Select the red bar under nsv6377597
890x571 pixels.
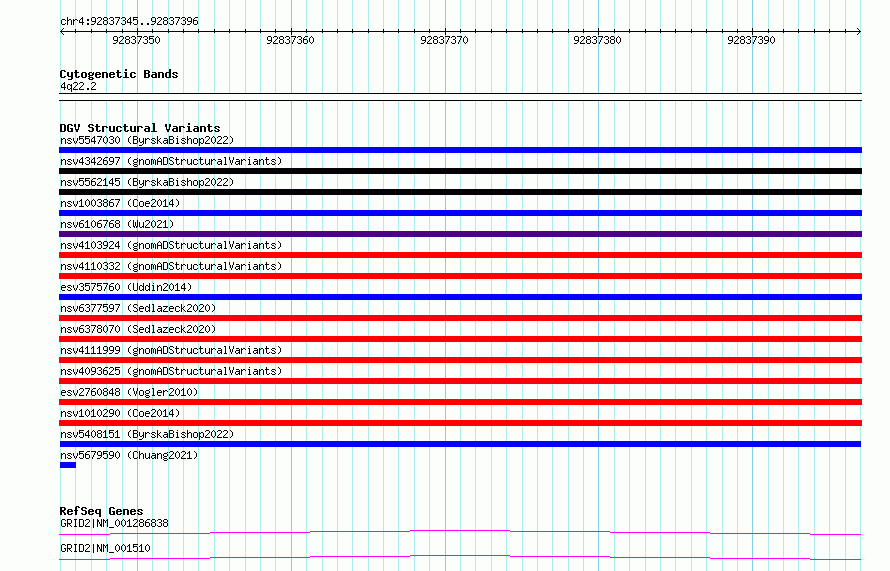point(460,318)
